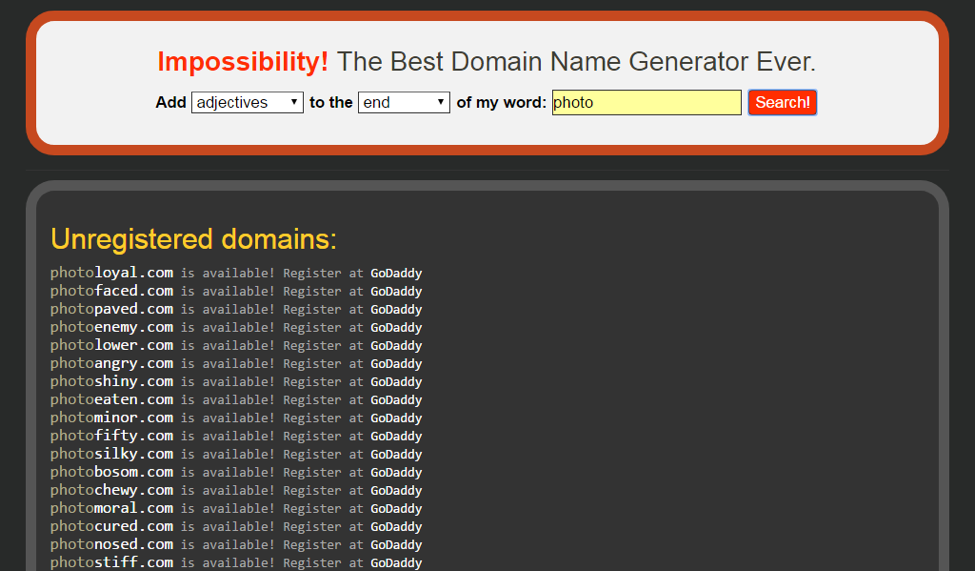Select the photobosom.com domain text
The width and height of the screenshot is (975, 571).
(112, 471)
